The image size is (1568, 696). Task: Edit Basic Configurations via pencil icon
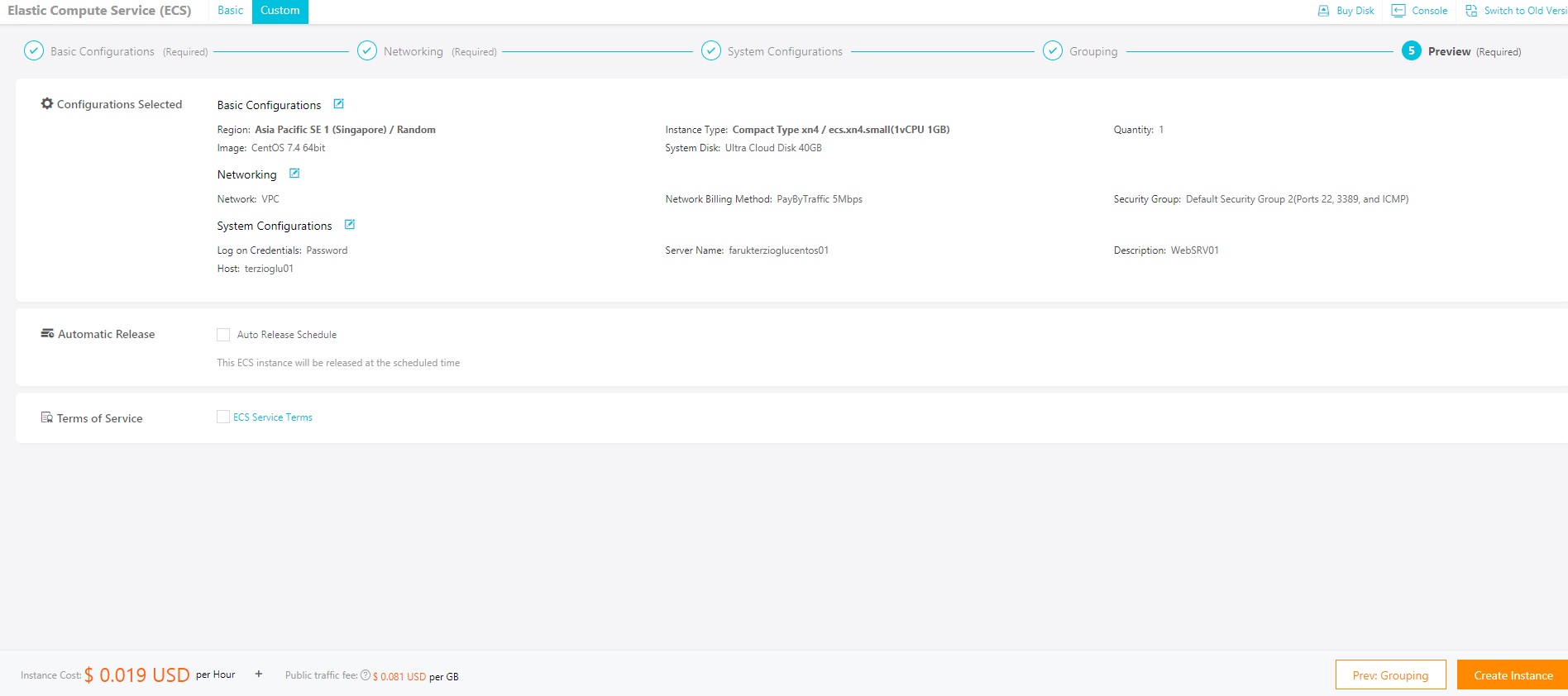(x=338, y=104)
